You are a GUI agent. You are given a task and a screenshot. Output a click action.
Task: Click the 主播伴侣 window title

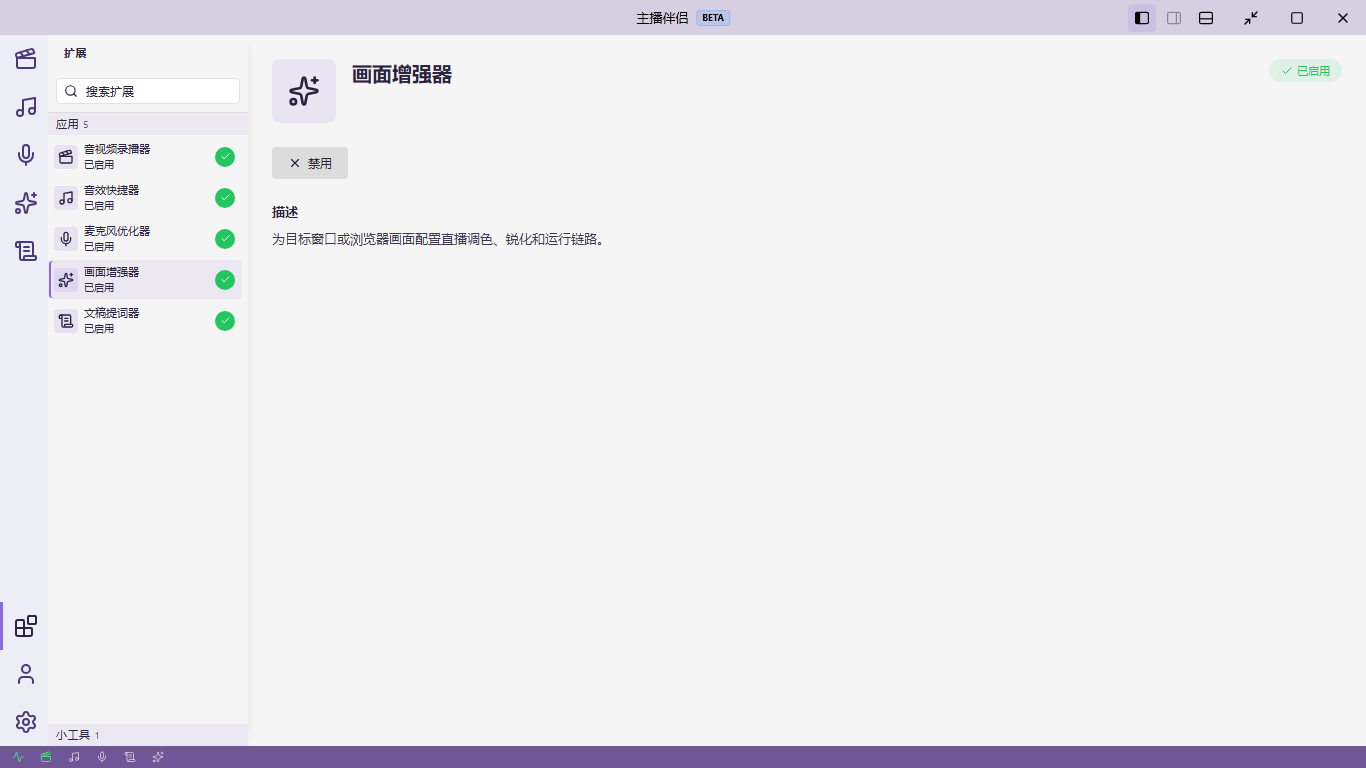pyautogui.click(x=662, y=18)
